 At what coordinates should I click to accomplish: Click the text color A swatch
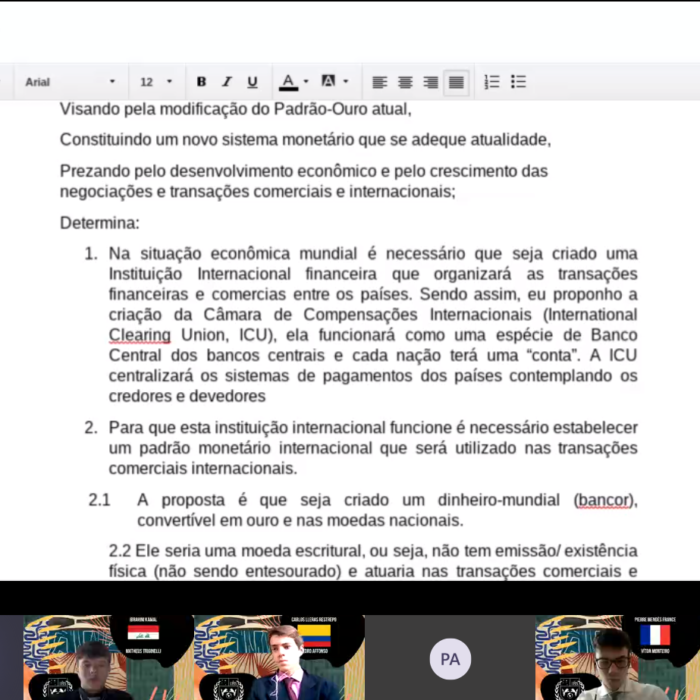pos(289,82)
